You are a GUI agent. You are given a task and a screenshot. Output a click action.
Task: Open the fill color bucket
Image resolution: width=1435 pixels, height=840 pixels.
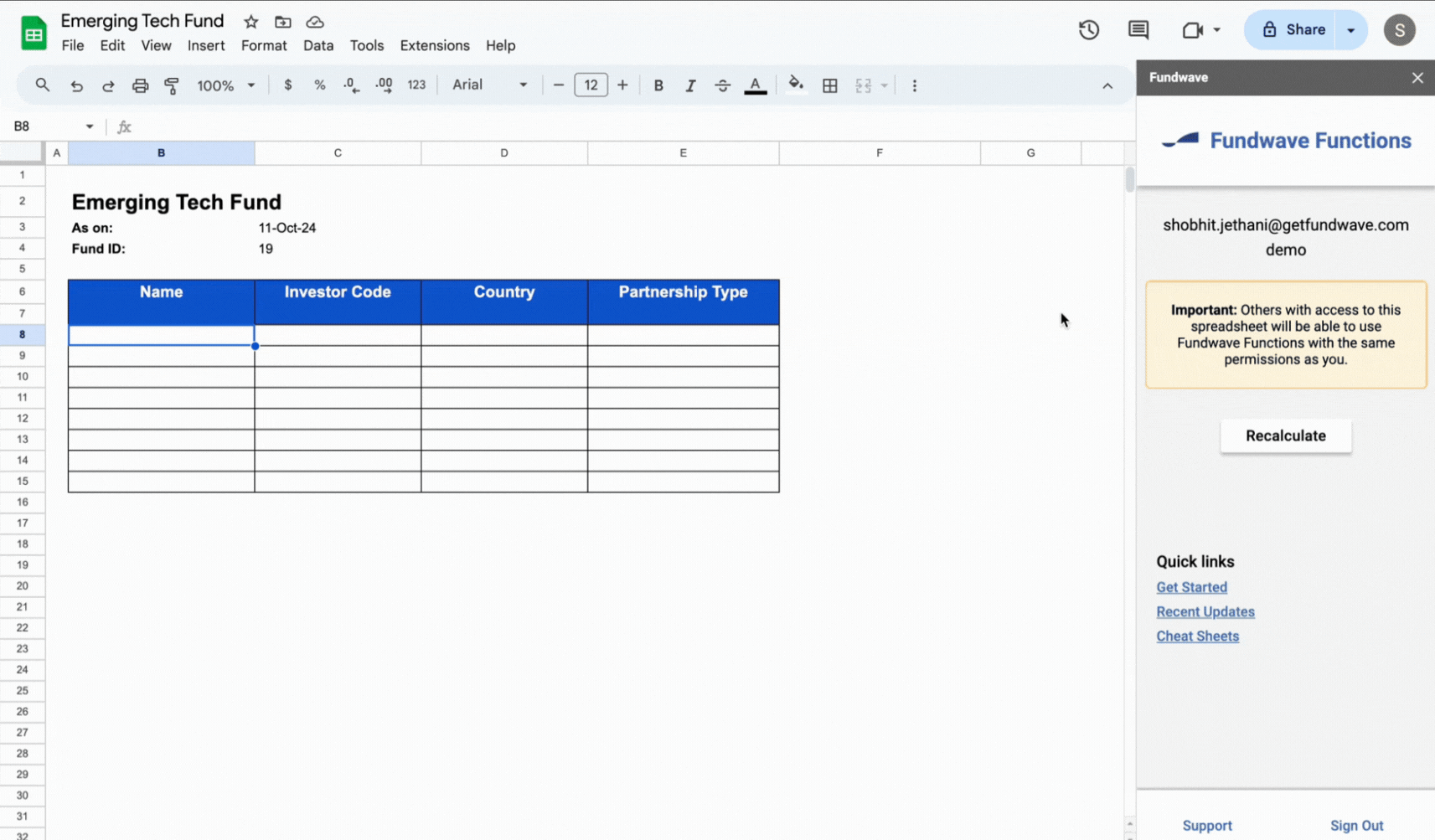point(796,85)
